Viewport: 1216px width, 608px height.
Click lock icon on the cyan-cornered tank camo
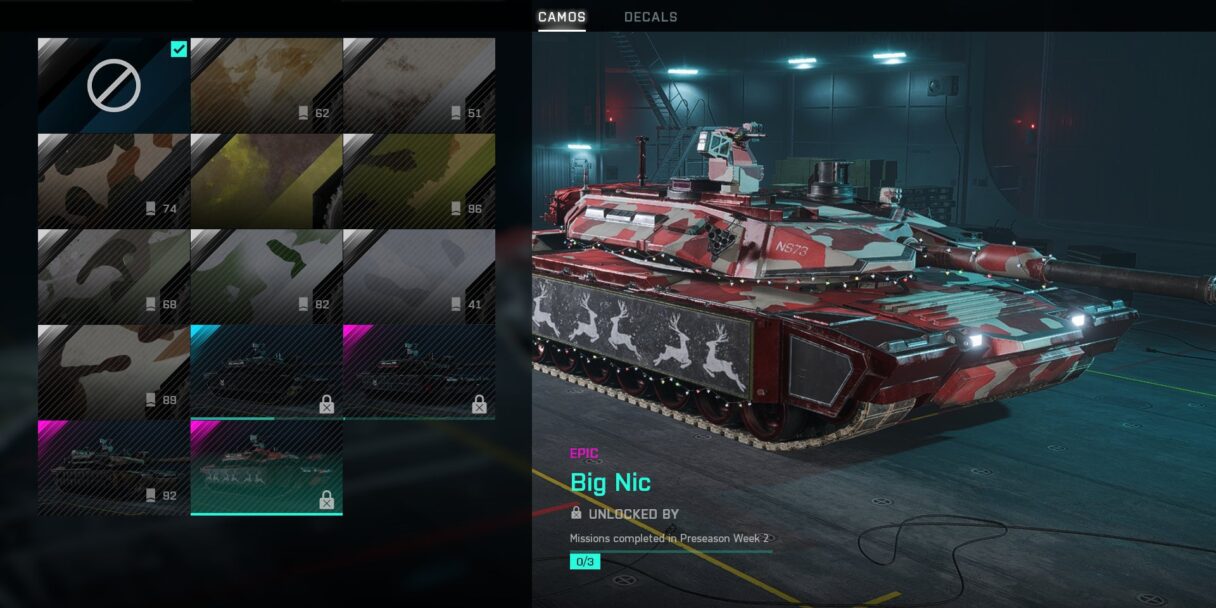point(326,404)
